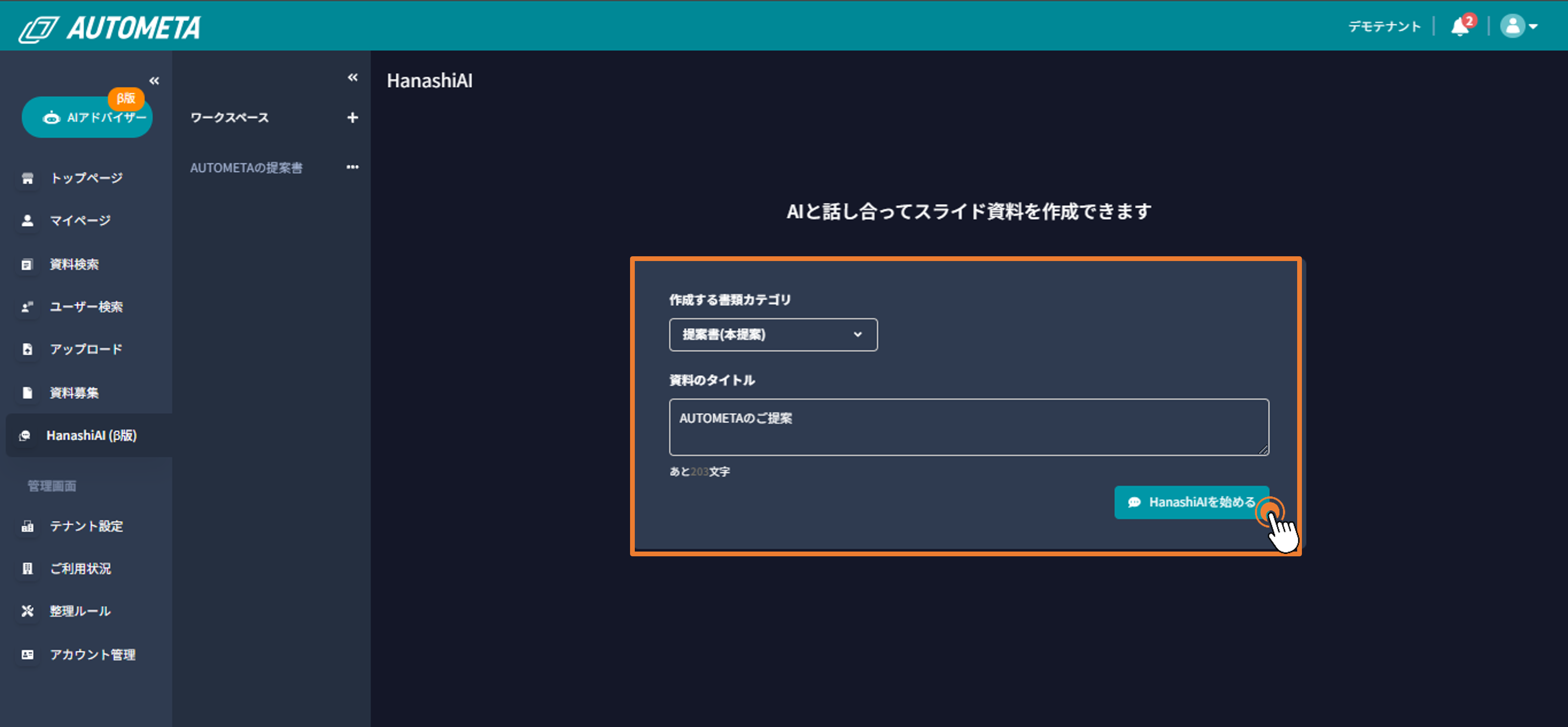Click the デモテナント tenant name

click(1384, 27)
